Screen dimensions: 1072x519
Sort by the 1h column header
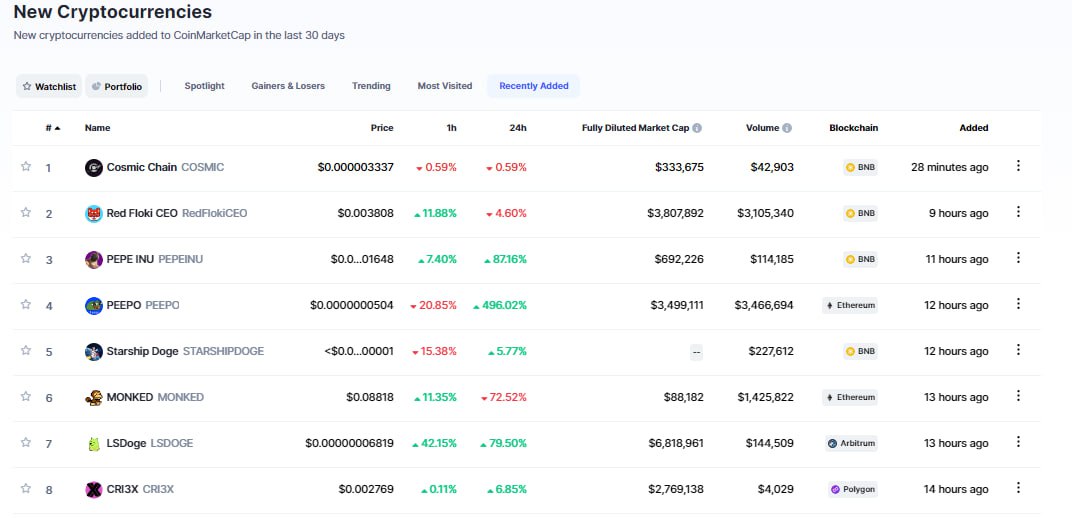(451, 128)
